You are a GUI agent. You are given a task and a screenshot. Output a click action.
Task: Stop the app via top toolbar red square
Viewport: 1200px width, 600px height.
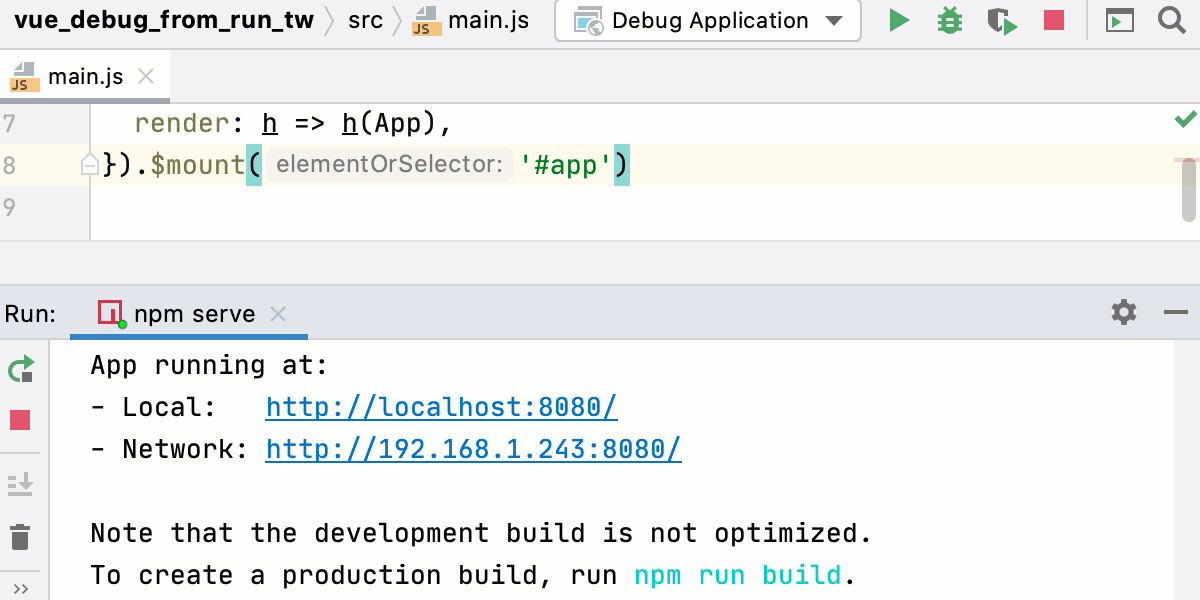(x=1053, y=20)
